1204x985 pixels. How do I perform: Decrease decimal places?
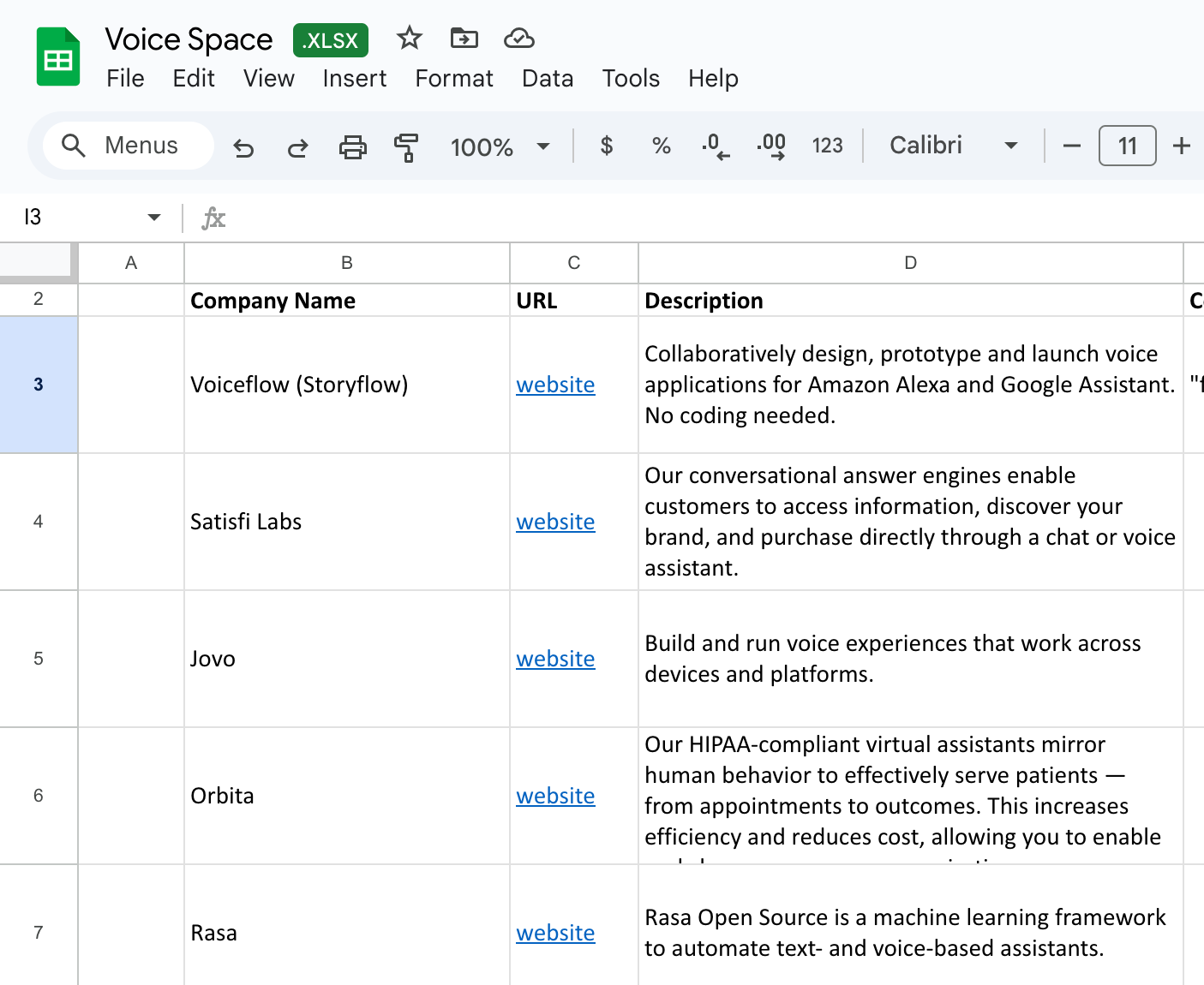click(x=716, y=146)
